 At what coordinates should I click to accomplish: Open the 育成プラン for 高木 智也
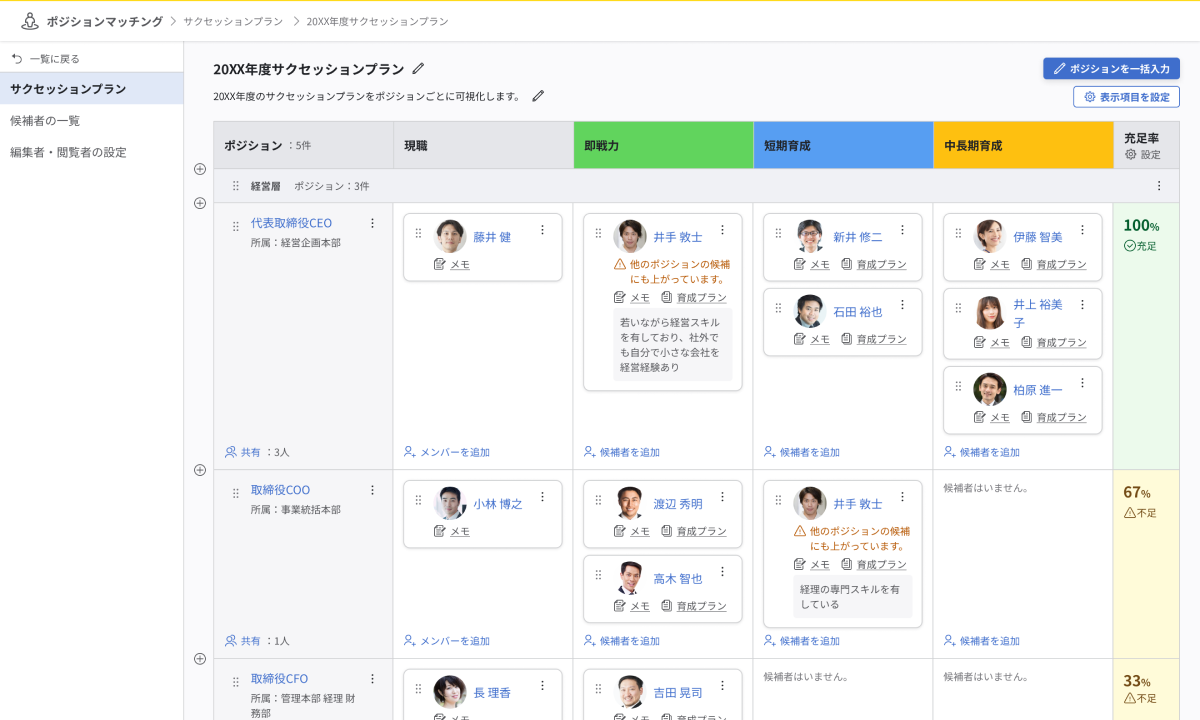click(694, 606)
